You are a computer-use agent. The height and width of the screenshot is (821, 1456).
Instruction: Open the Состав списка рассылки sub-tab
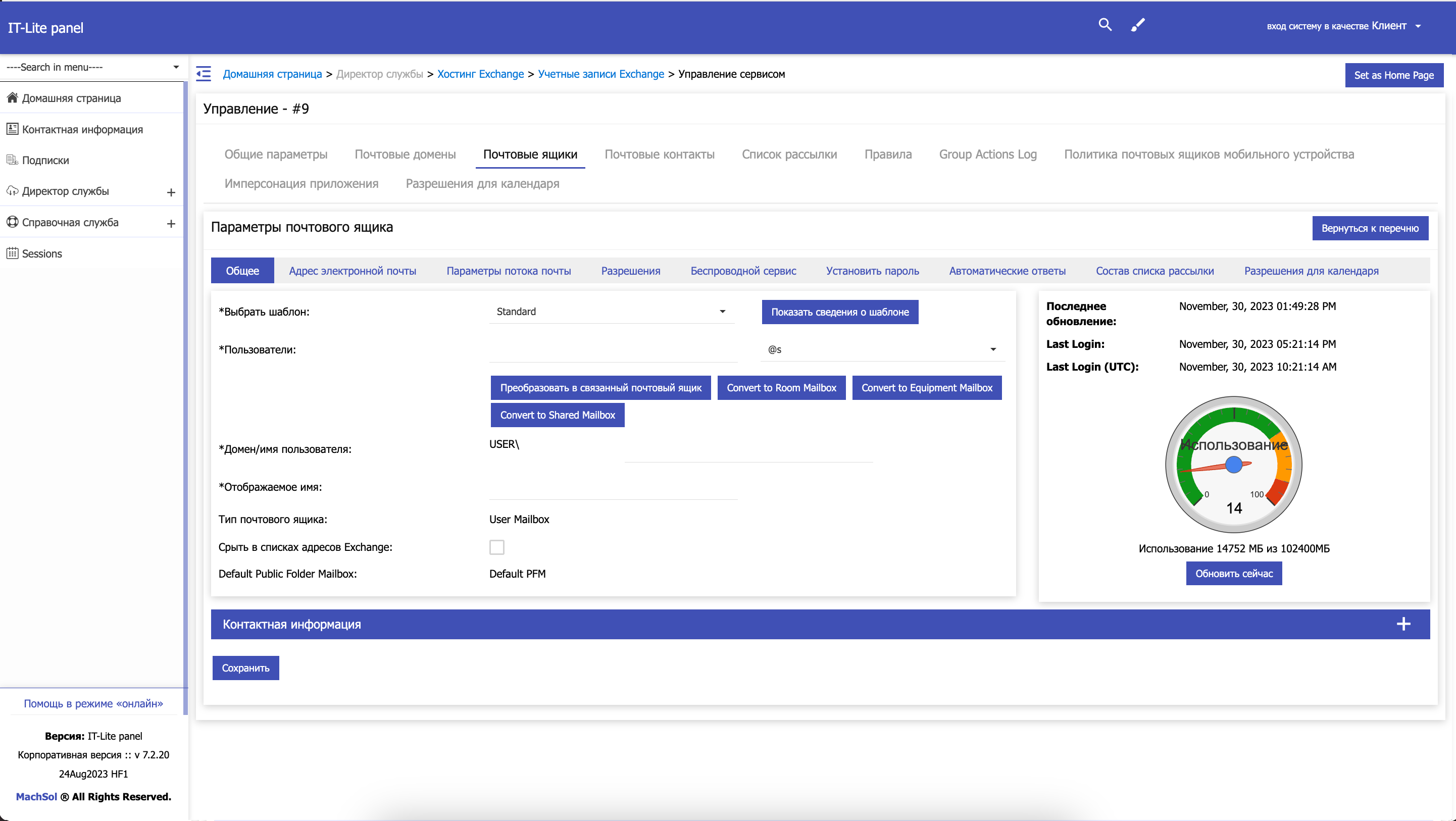(1154, 271)
